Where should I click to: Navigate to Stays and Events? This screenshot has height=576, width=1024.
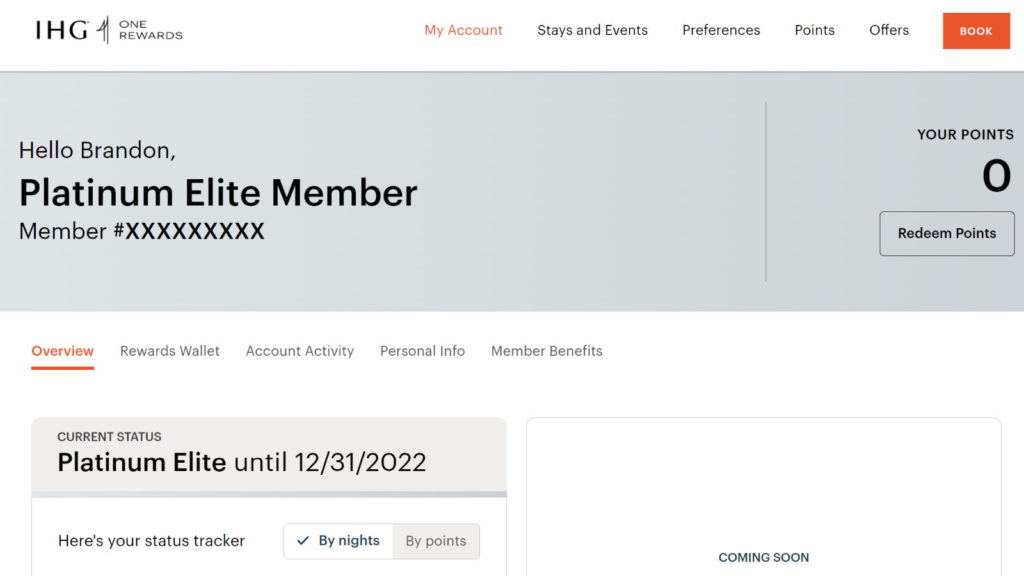click(592, 30)
